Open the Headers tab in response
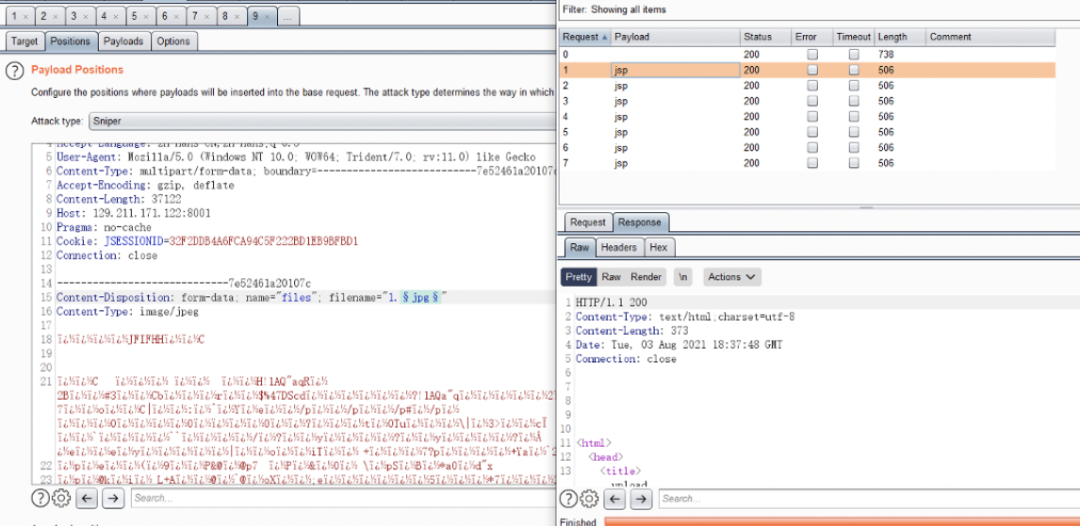Screen dimensions: 1080x526 618,248
